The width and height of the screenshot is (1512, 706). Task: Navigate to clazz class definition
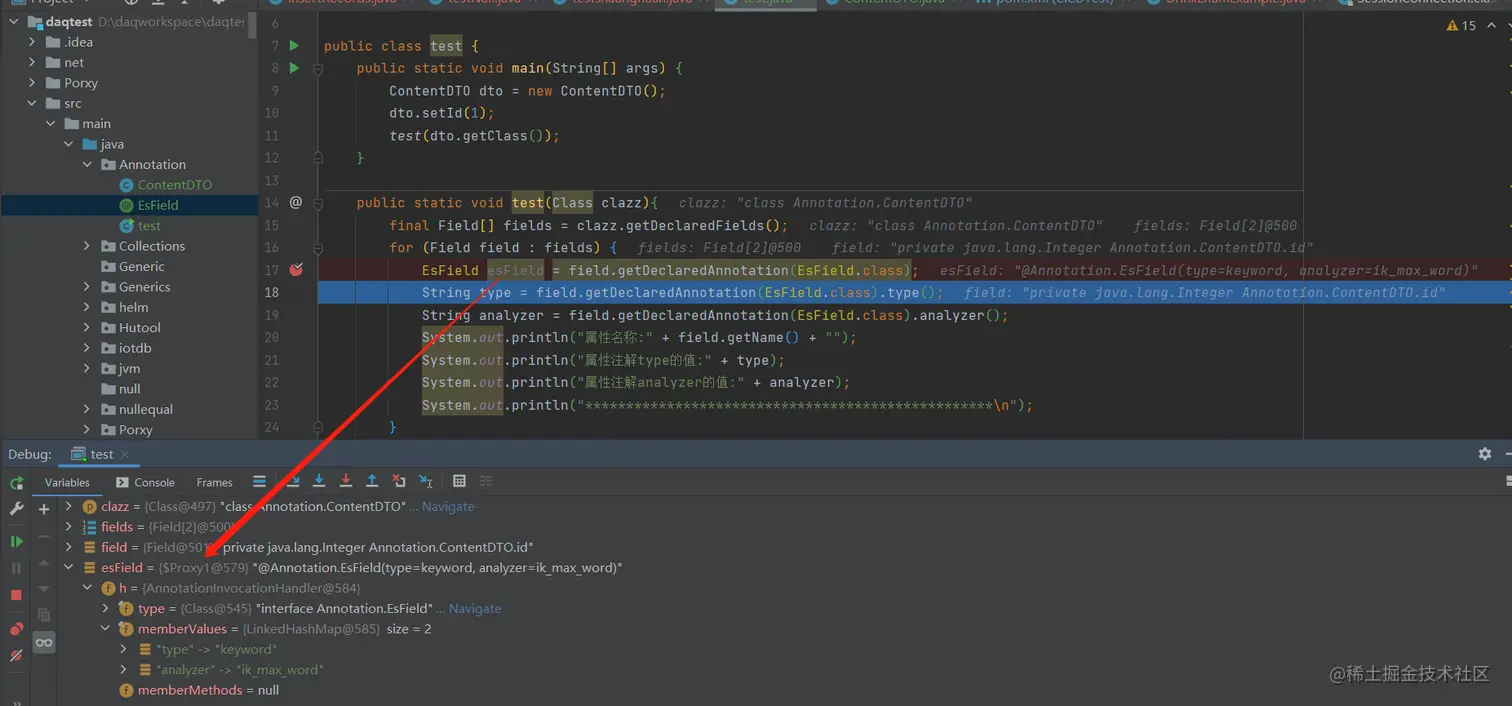click(448, 507)
